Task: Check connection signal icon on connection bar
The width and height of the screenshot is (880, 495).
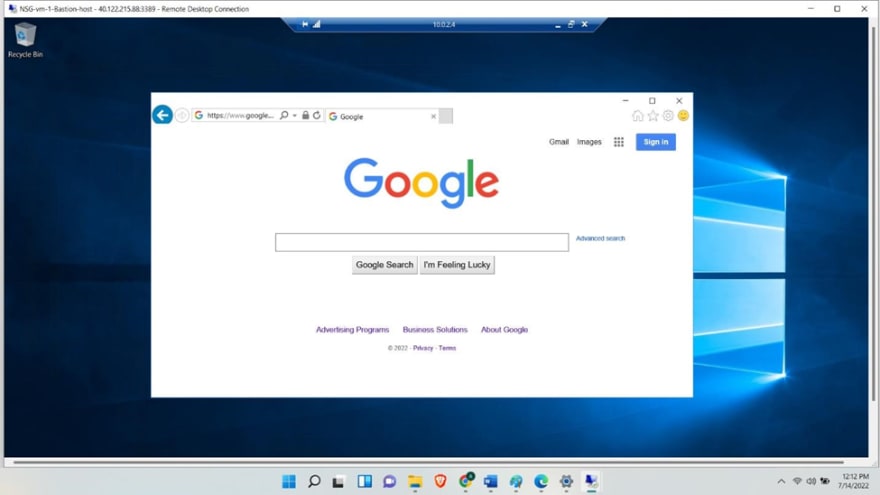Action: click(x=317, y=24)
